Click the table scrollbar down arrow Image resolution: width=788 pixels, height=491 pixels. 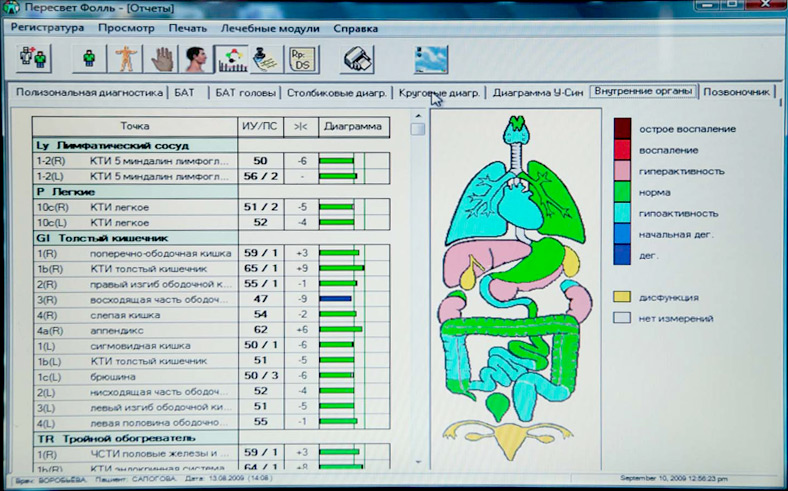click(418, 461)
